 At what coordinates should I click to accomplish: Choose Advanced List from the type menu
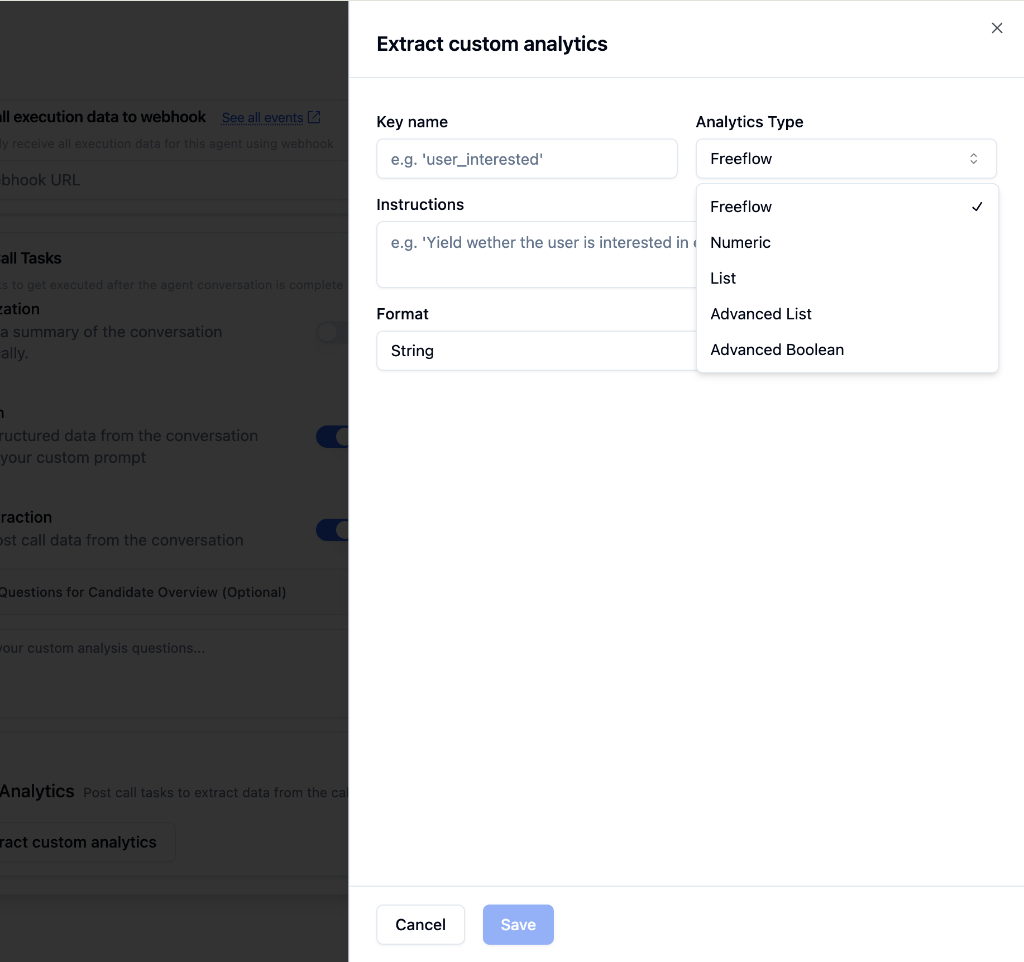click(760, 313)
